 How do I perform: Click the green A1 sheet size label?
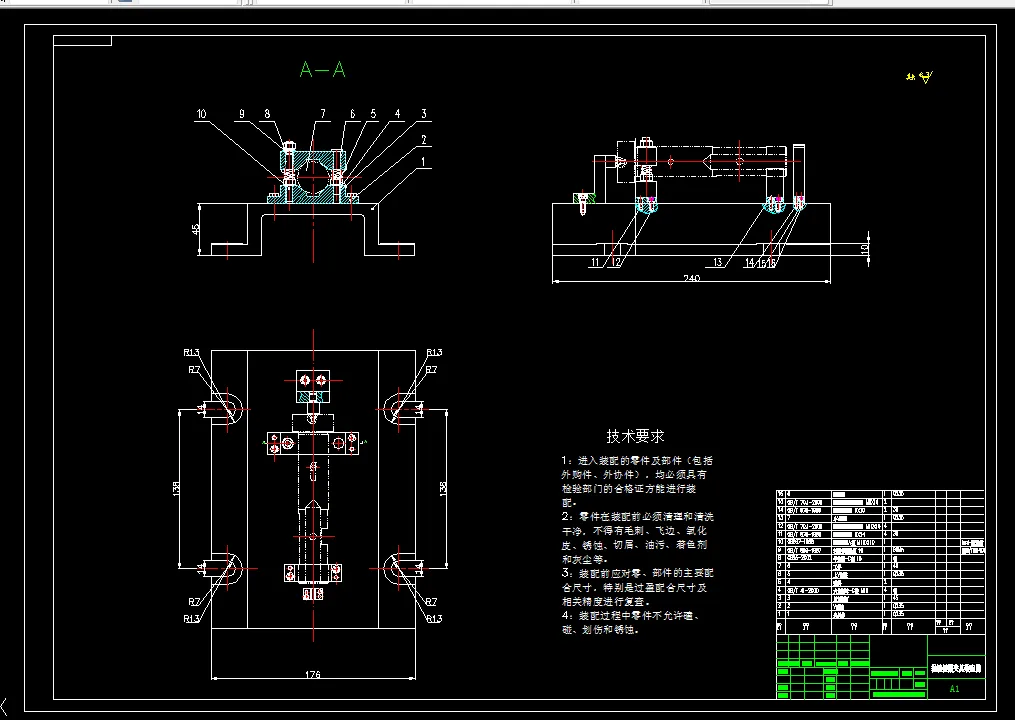click(955, 689)
